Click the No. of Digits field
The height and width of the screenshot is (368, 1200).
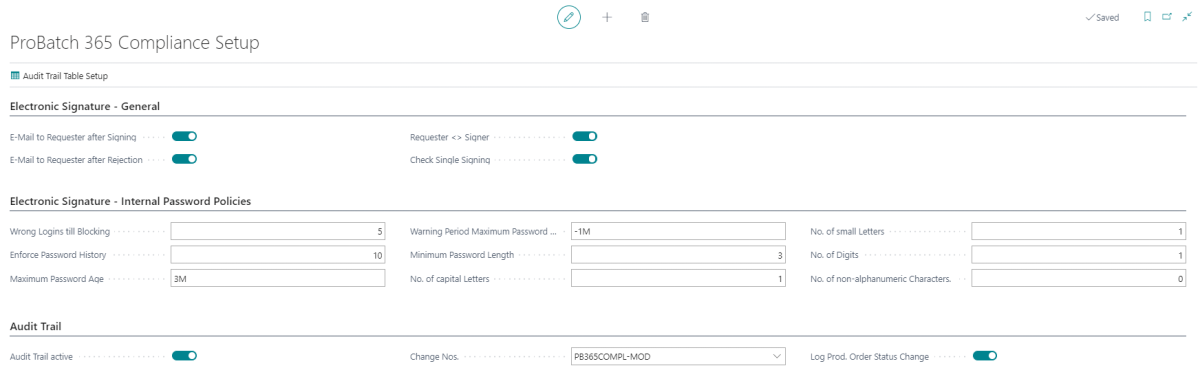coord(1079,255)
